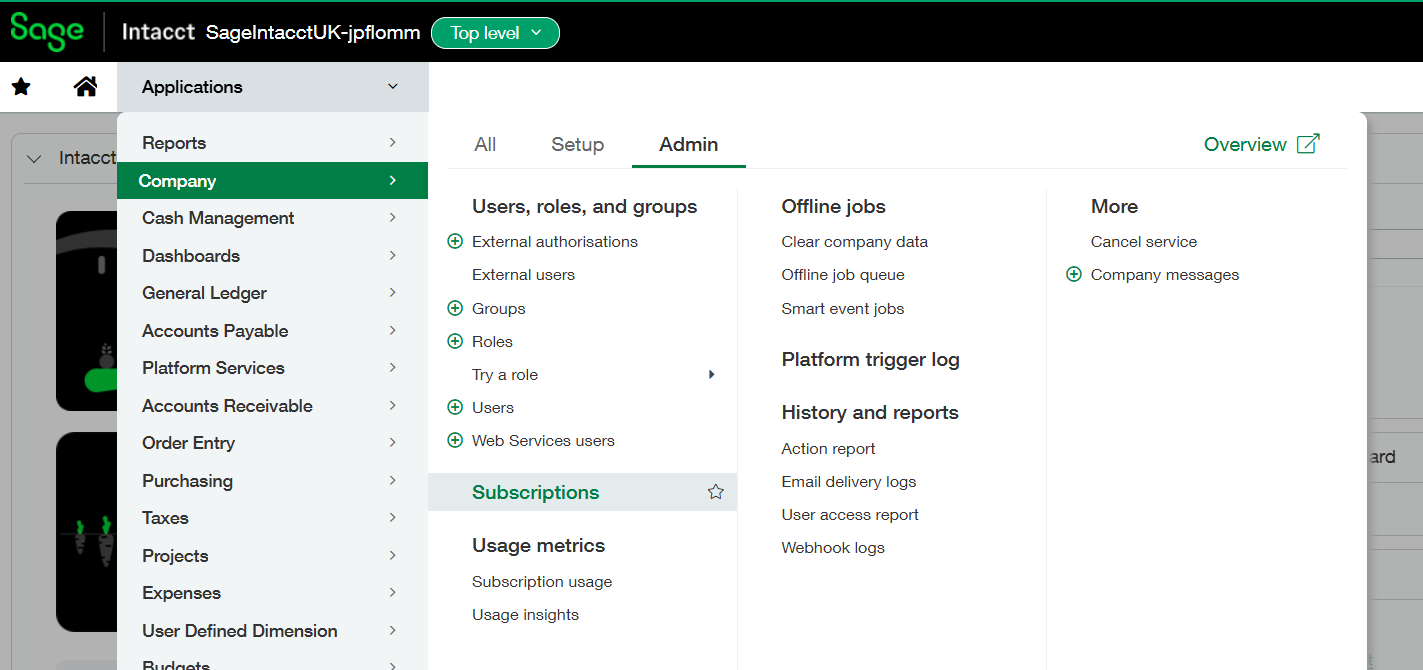Open Clear company data link
The height and width of the screenshot is (670, 1423).
coord(855,242)
